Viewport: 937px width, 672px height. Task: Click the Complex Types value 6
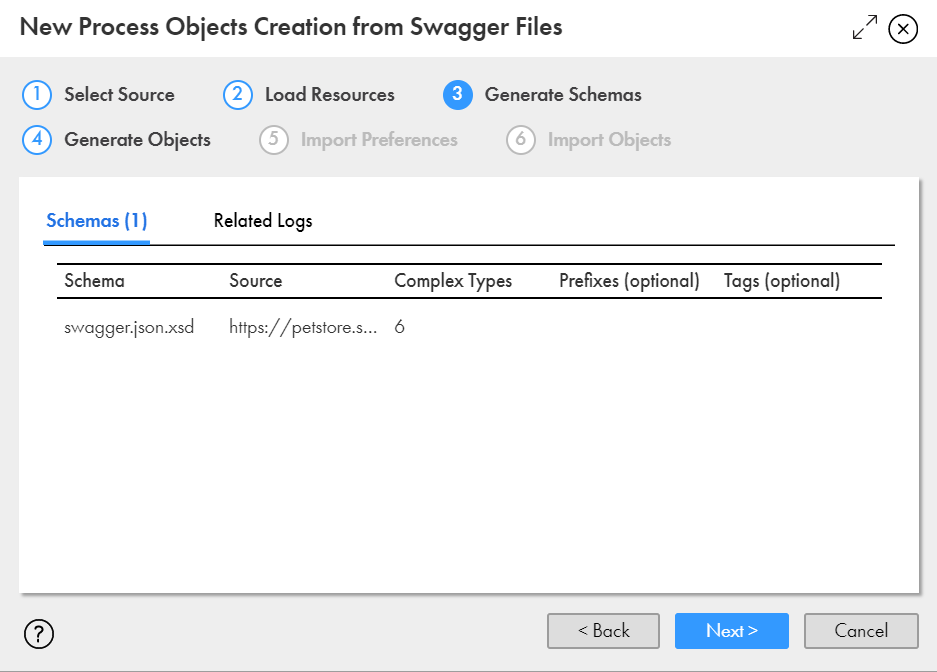[400, 327]
